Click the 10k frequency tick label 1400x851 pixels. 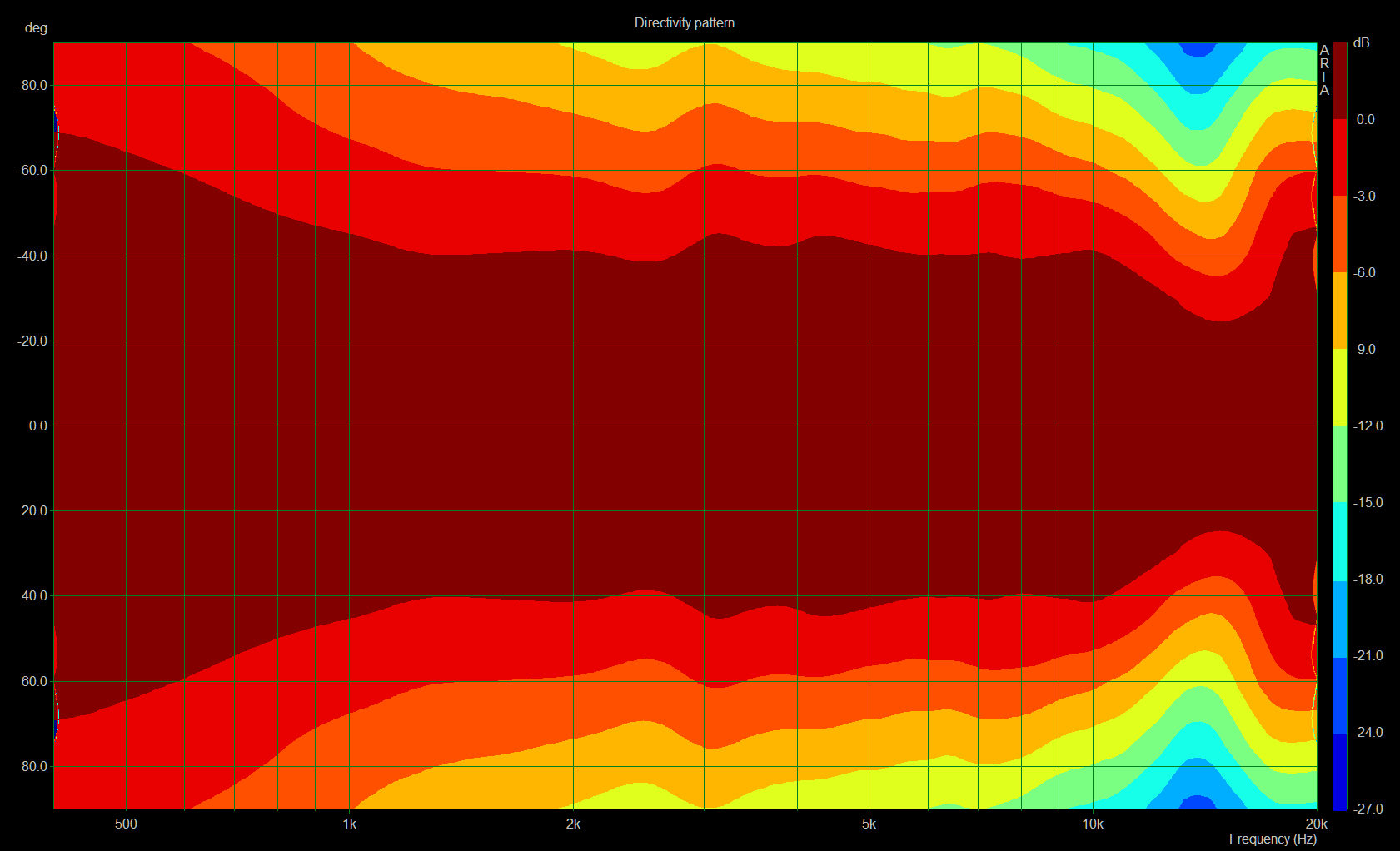pos(1092,824)
